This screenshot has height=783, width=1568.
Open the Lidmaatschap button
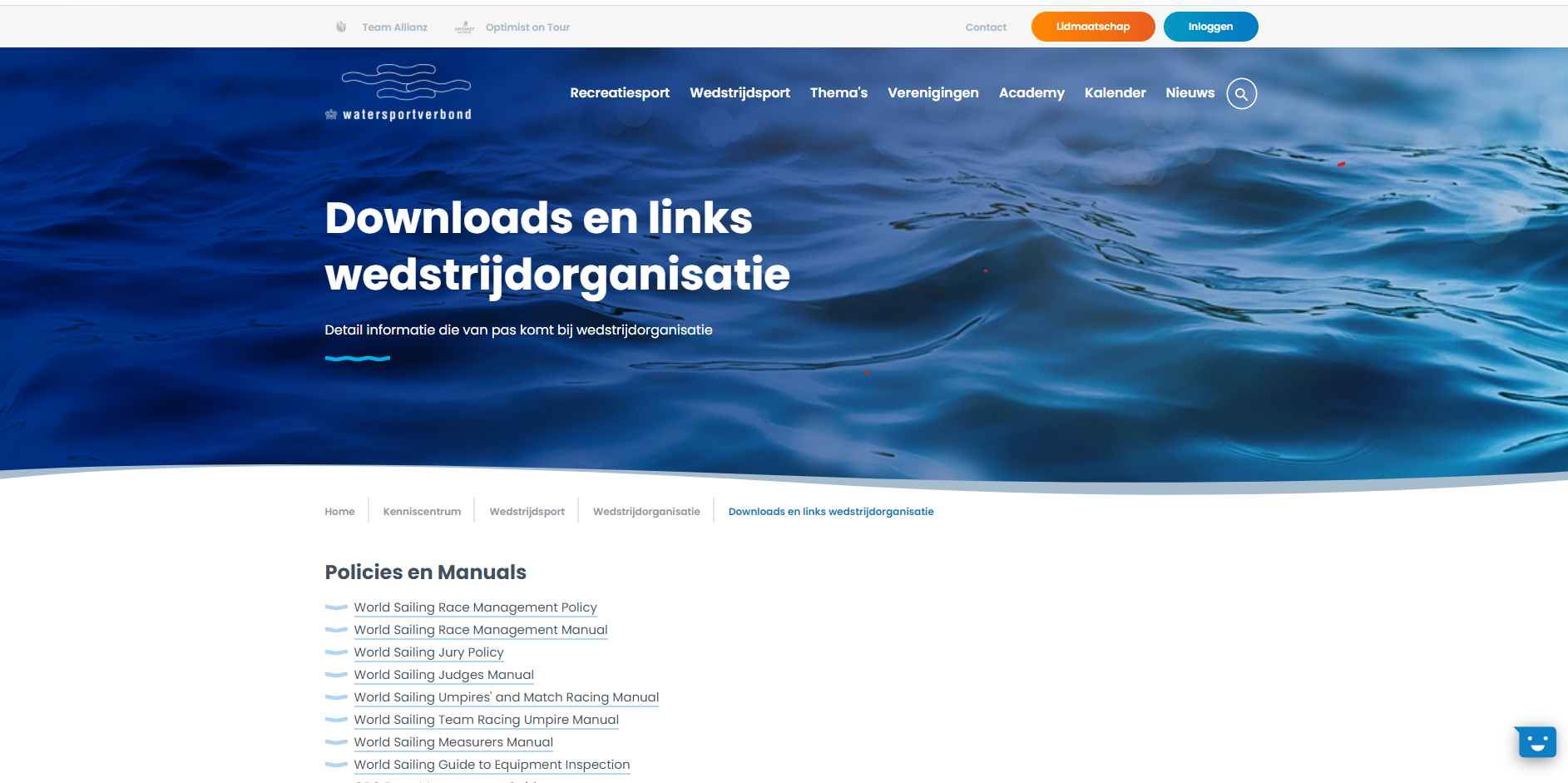[1092, 27]
